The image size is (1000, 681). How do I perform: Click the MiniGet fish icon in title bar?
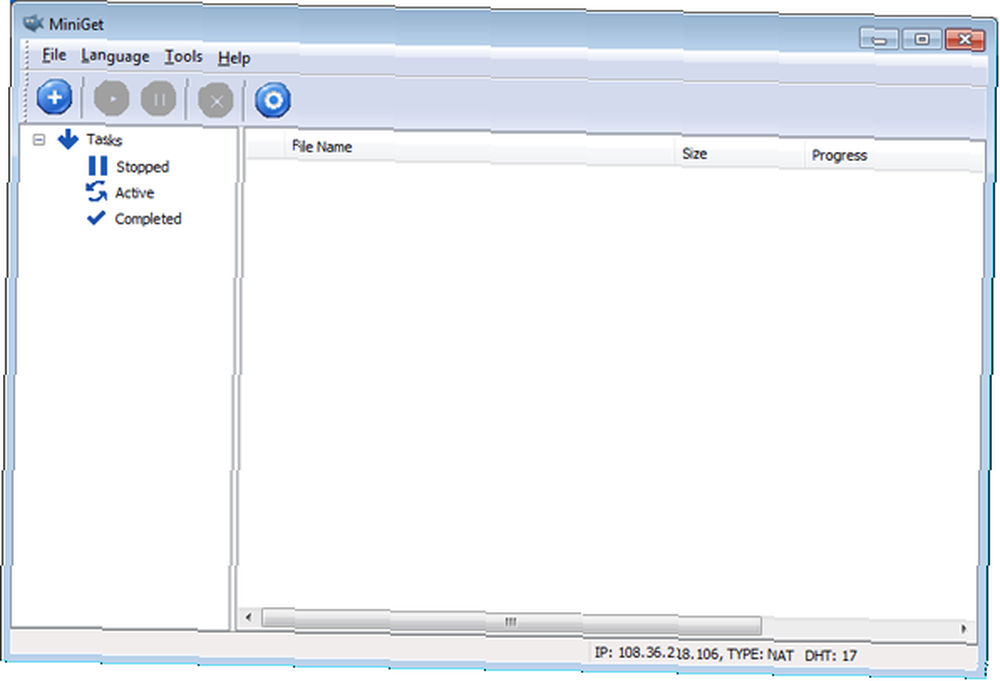pos(33,24)
